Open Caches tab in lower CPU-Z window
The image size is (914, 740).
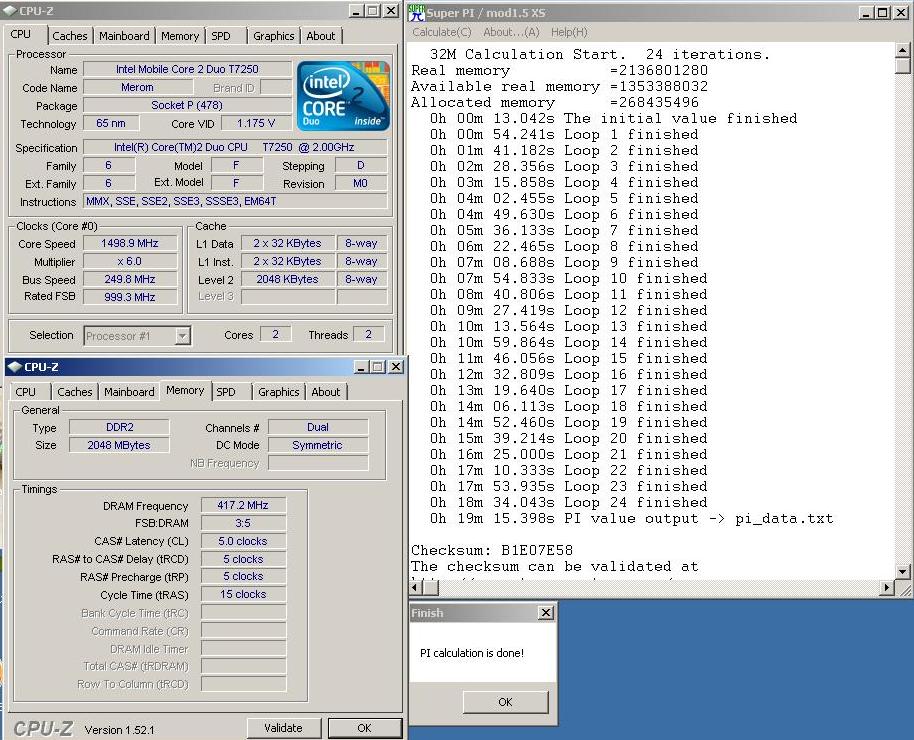(75, 392)
